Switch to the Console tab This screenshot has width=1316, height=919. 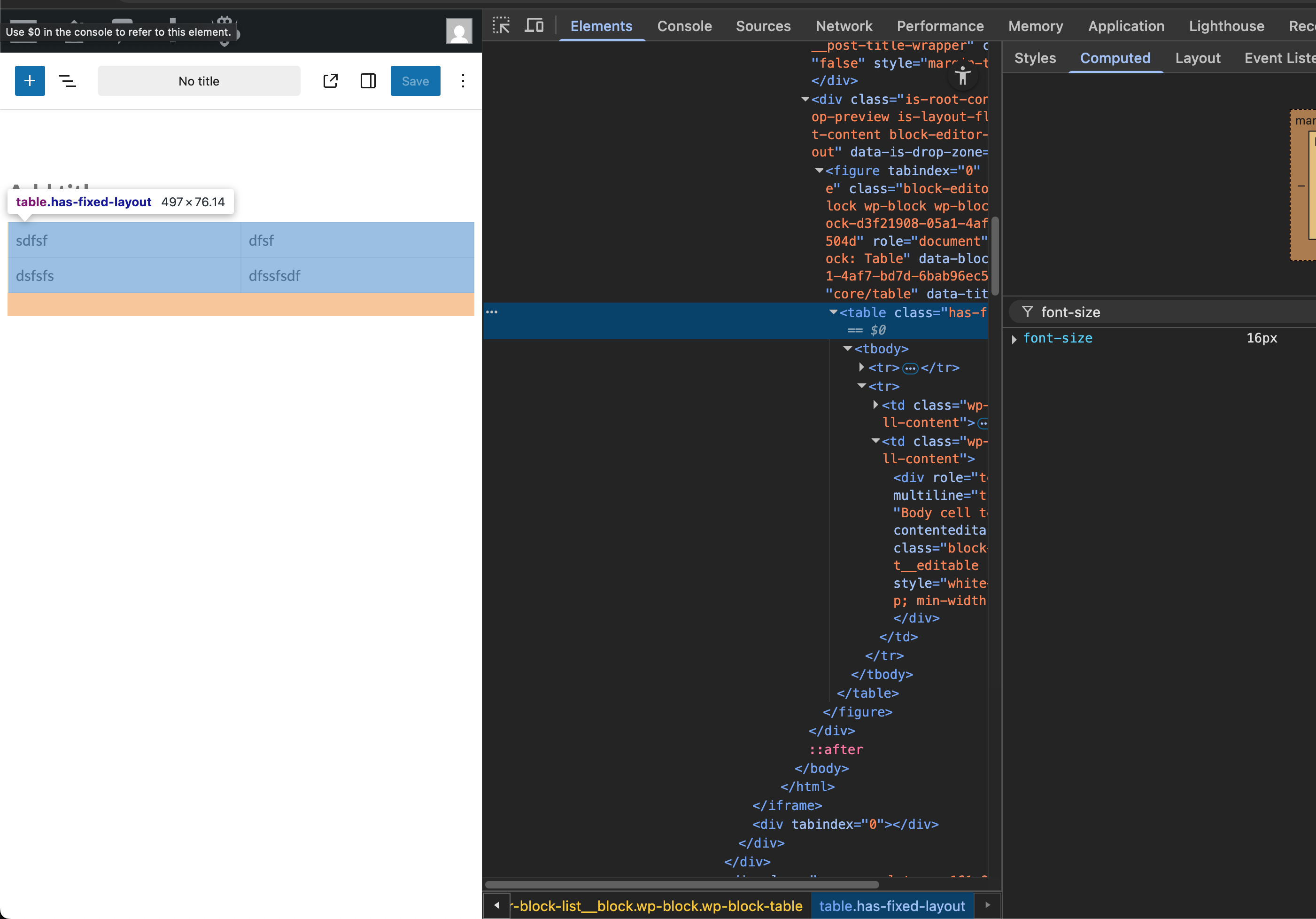tap(684, 26)
